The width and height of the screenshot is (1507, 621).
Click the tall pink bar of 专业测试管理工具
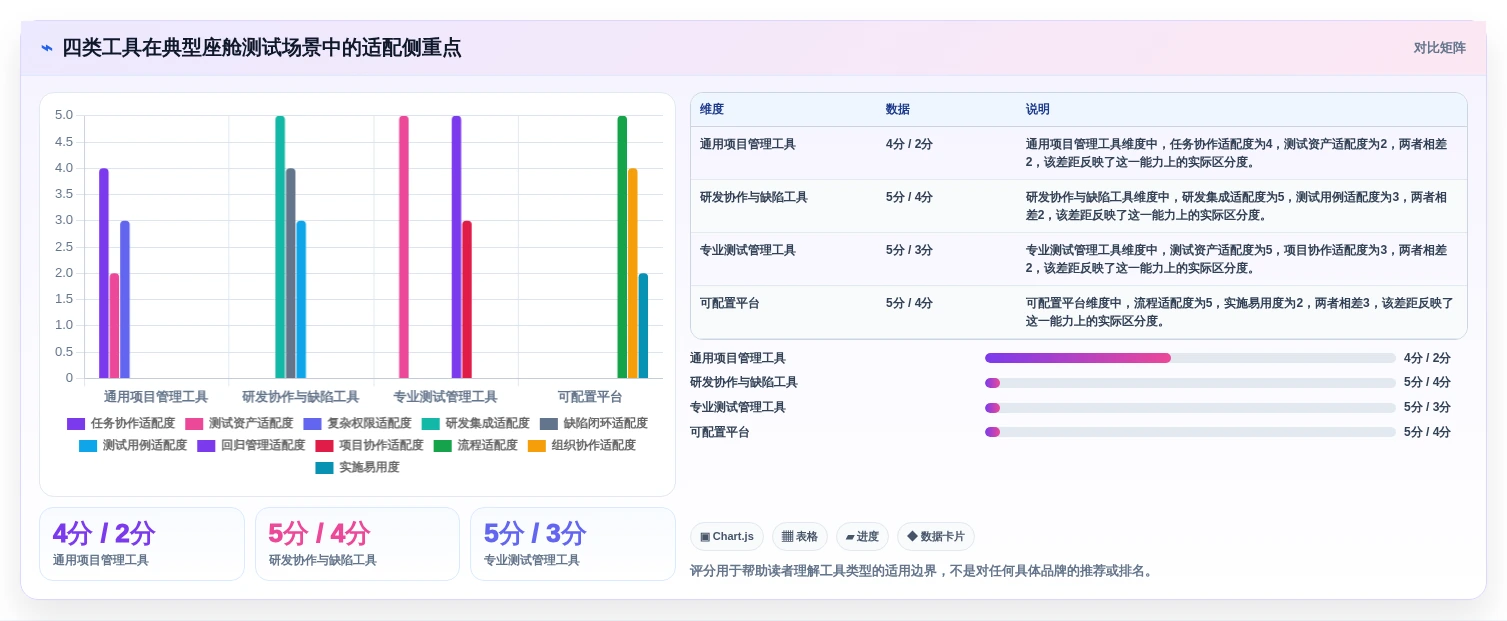pyautogui.click(x=404, y=247)
